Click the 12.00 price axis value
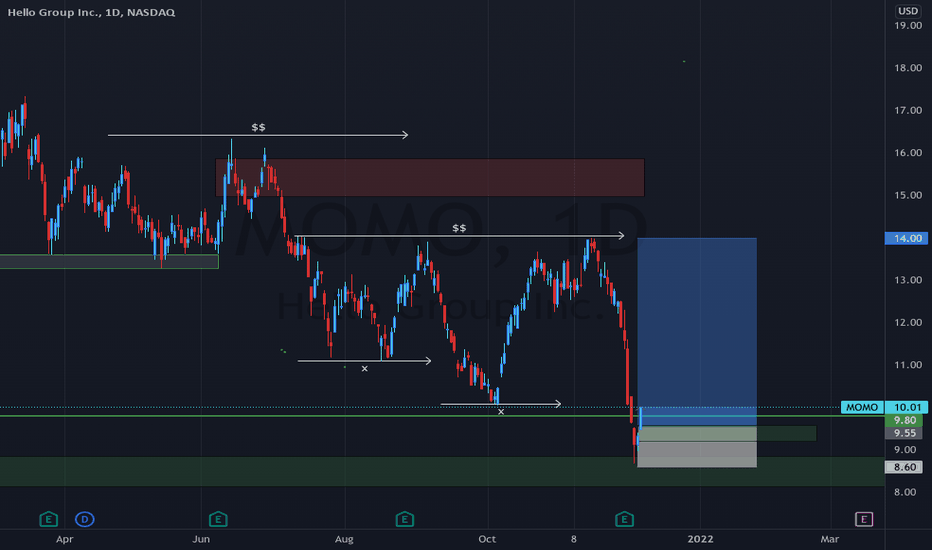This screenshot has height=550, width=932. tap(908, 322)
